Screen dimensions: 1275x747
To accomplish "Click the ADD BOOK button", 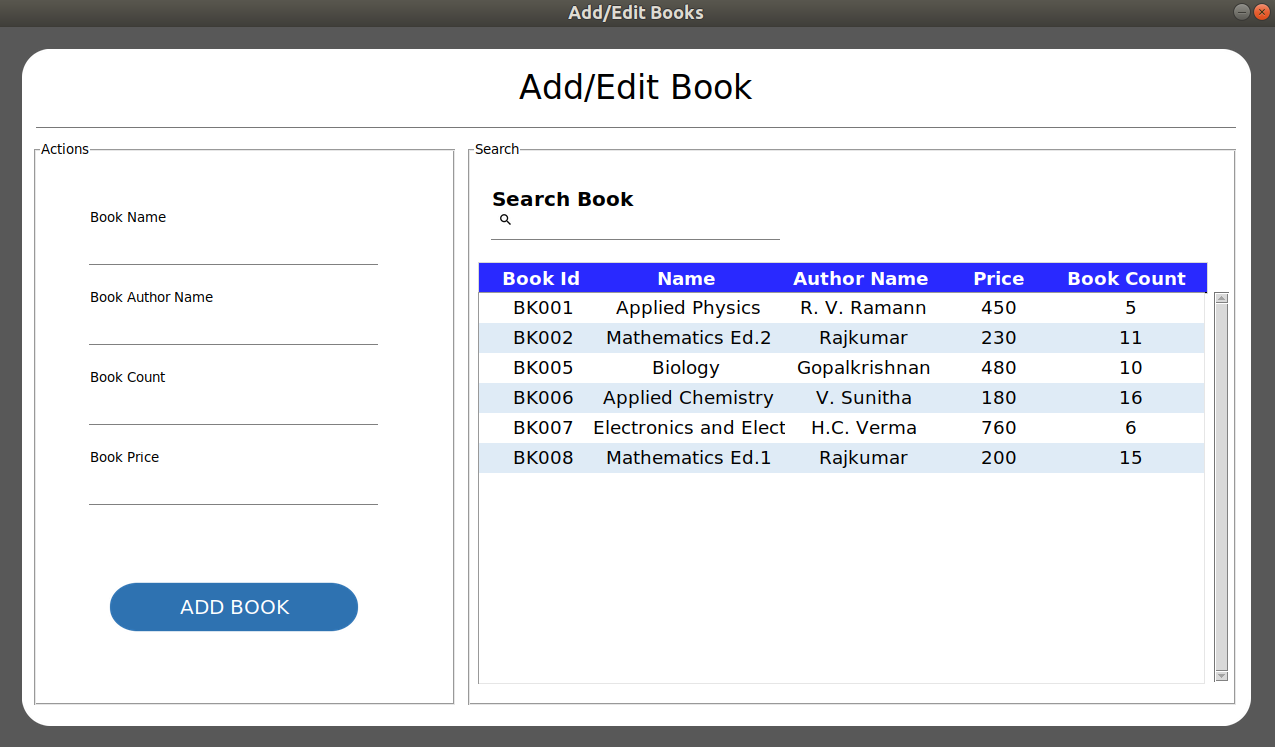I will click(234, 607).
